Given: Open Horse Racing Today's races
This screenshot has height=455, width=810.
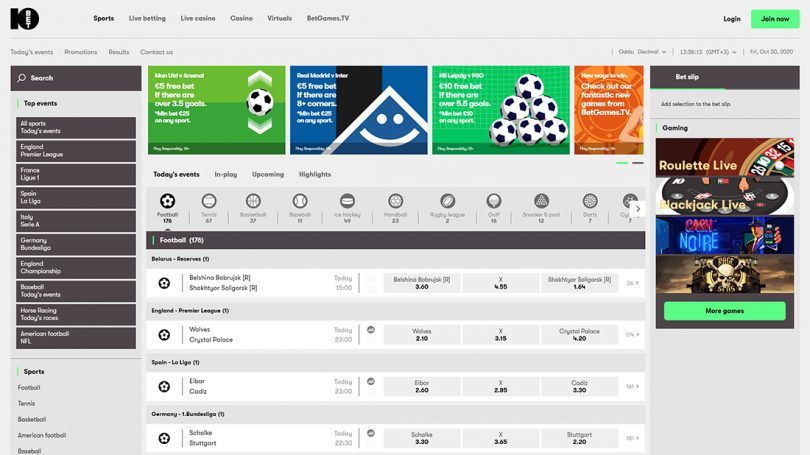Looking at the screenshot, I should click(x=76, y=314).
